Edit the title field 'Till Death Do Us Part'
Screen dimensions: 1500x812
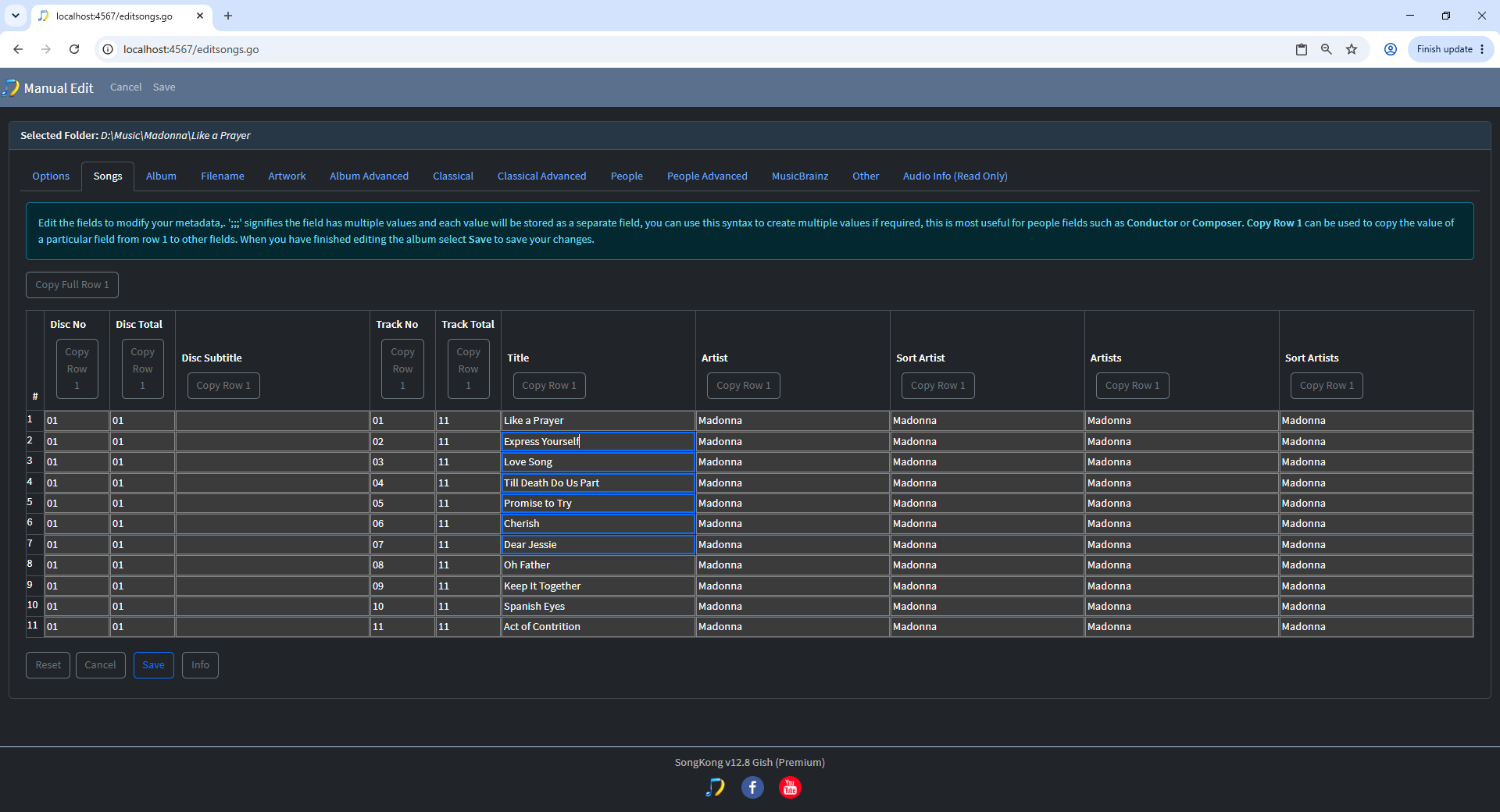tap(598, 483)
